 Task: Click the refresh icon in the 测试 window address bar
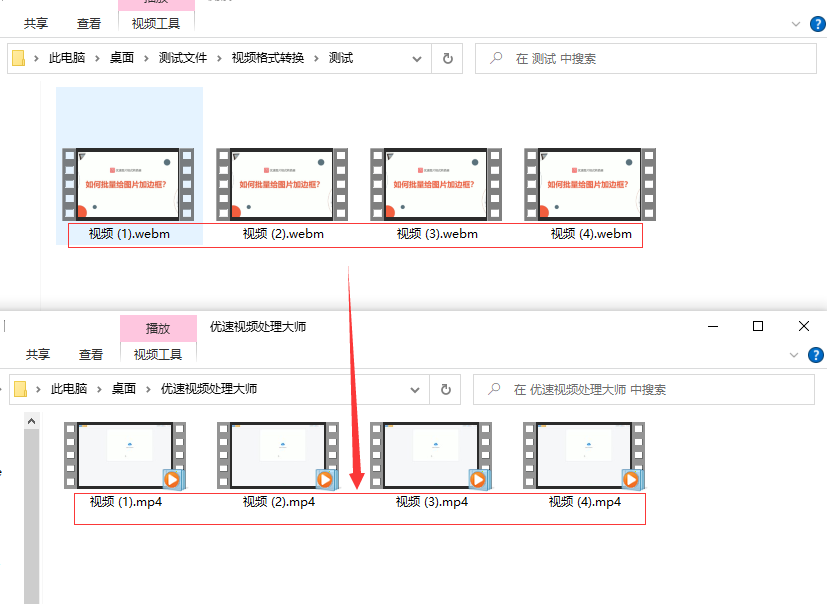click(446, 58)
